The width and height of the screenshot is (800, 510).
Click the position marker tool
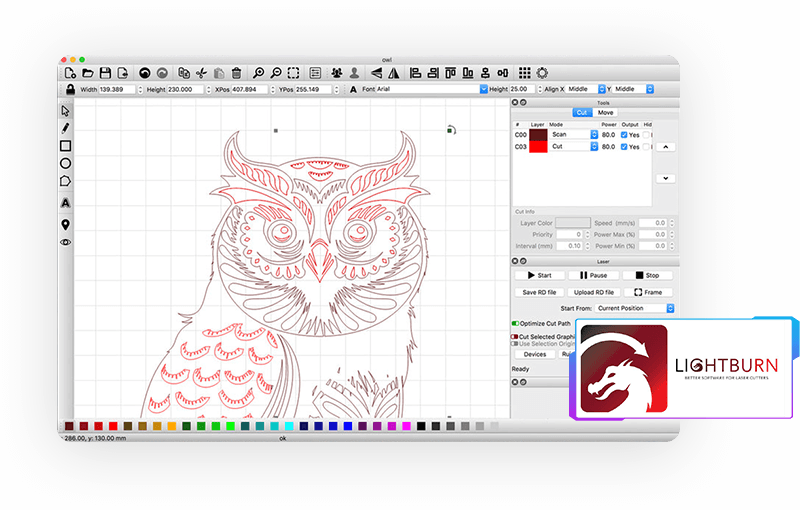tap(66, 224)
